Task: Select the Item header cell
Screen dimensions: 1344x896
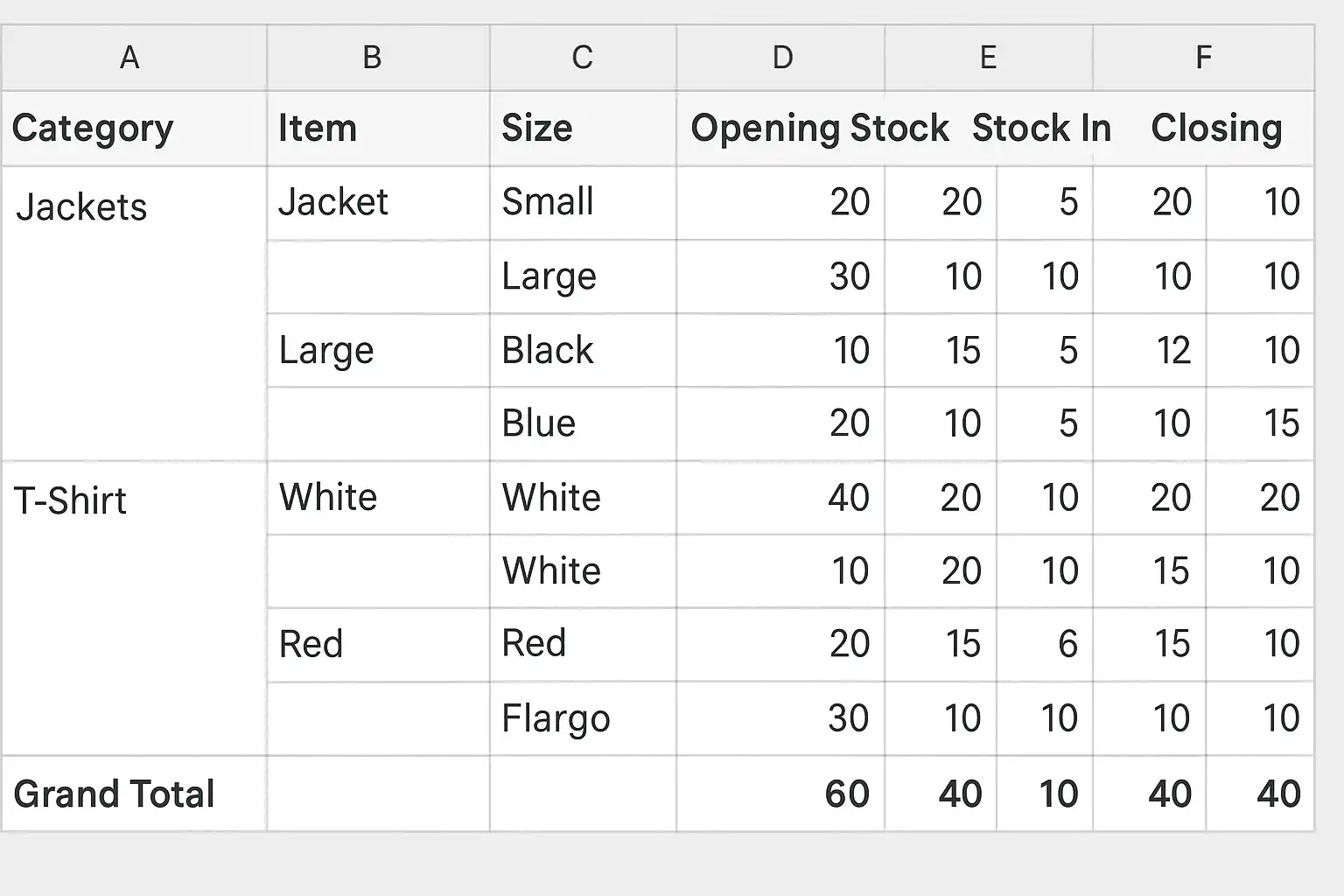Action: pyautogui.click(x=318, y=129)
